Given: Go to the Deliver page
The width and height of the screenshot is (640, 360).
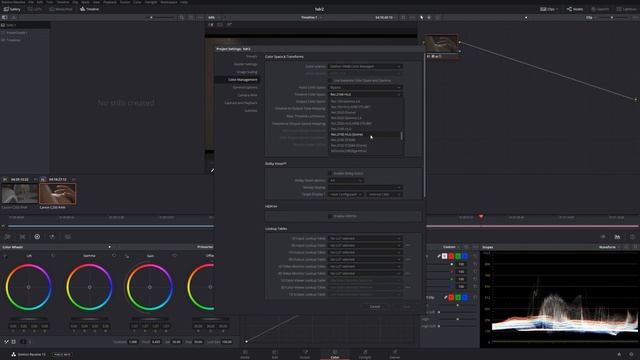Looking at the screenshot, I should tap(395, 354).
